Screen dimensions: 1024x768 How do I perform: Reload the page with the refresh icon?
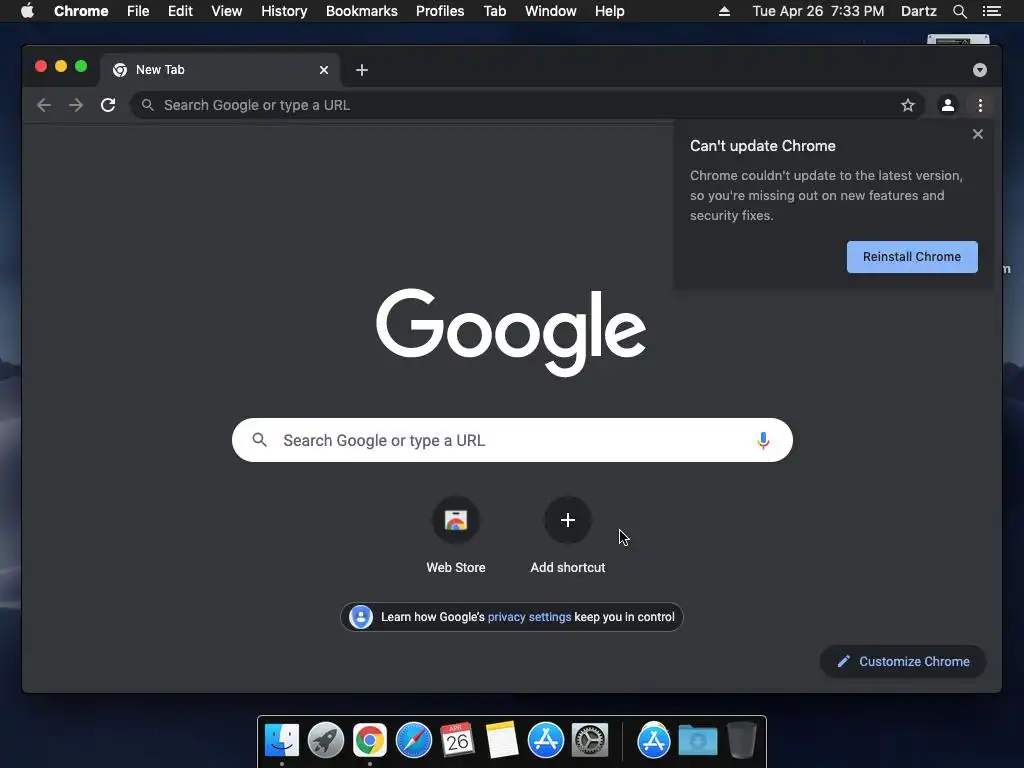pyautogui.click(x=108, y=105)
